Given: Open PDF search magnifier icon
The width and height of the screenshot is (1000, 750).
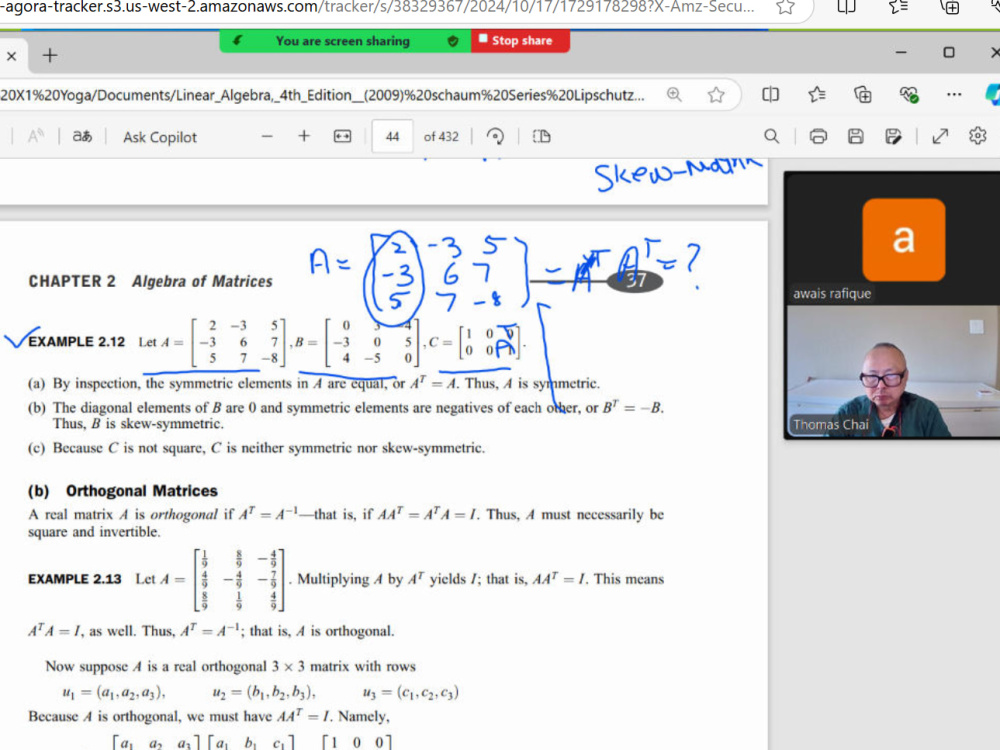Looking at the screenshot, I should [772, 136].
